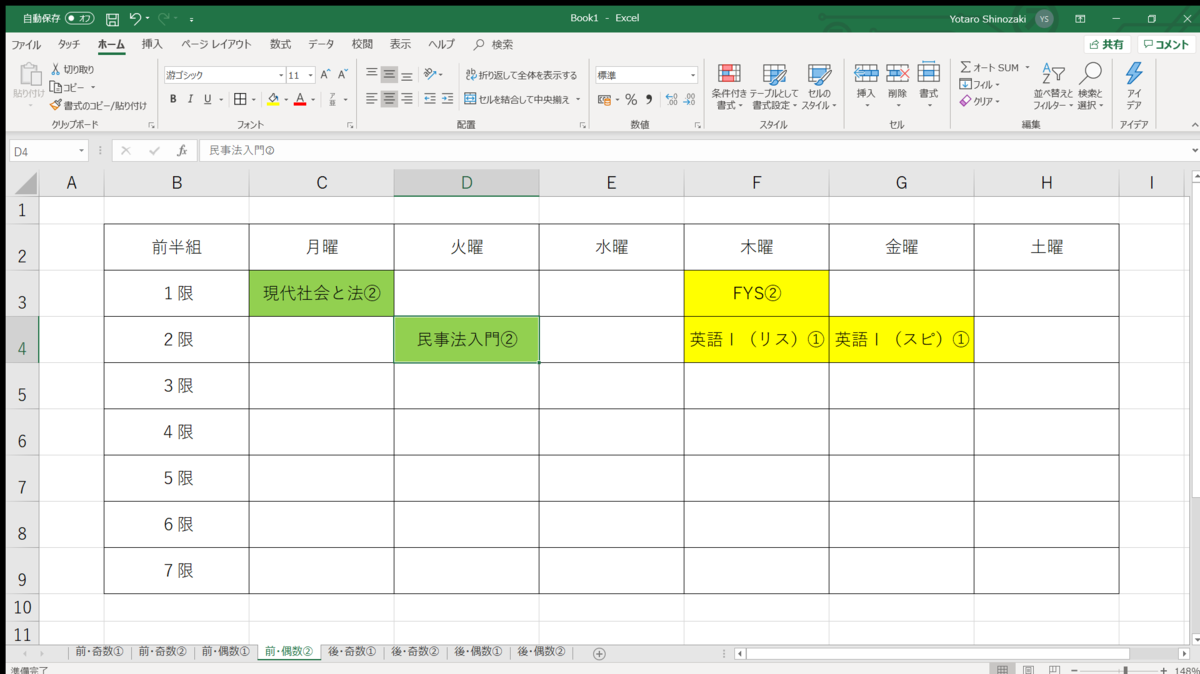Decrease decimal places
1200x674 pixels.
[690, 99]
